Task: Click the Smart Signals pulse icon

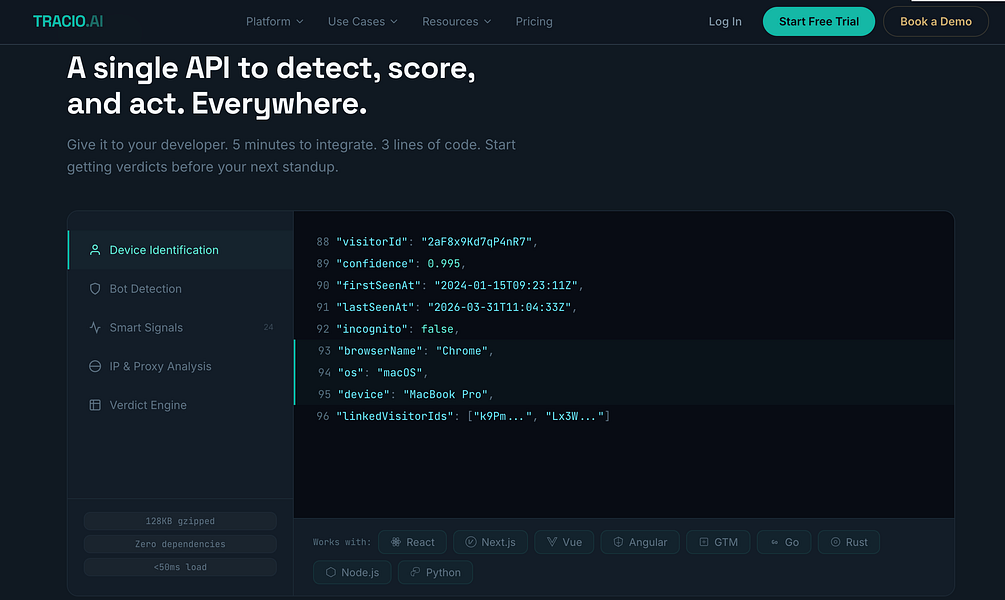Action: coord(95,328)
